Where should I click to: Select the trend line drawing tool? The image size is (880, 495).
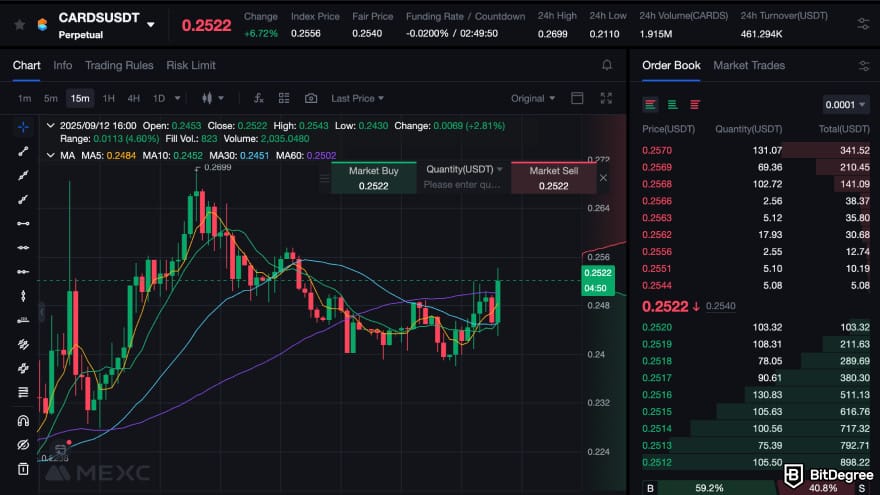pos(23,152)
